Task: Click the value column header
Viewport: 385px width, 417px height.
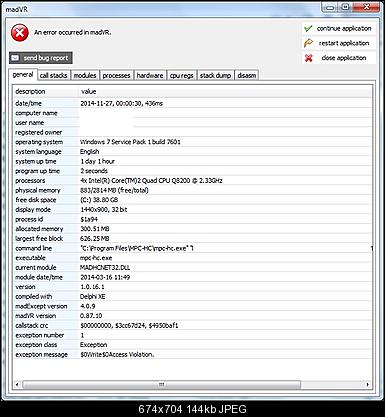Action: (x=225, y=92)
